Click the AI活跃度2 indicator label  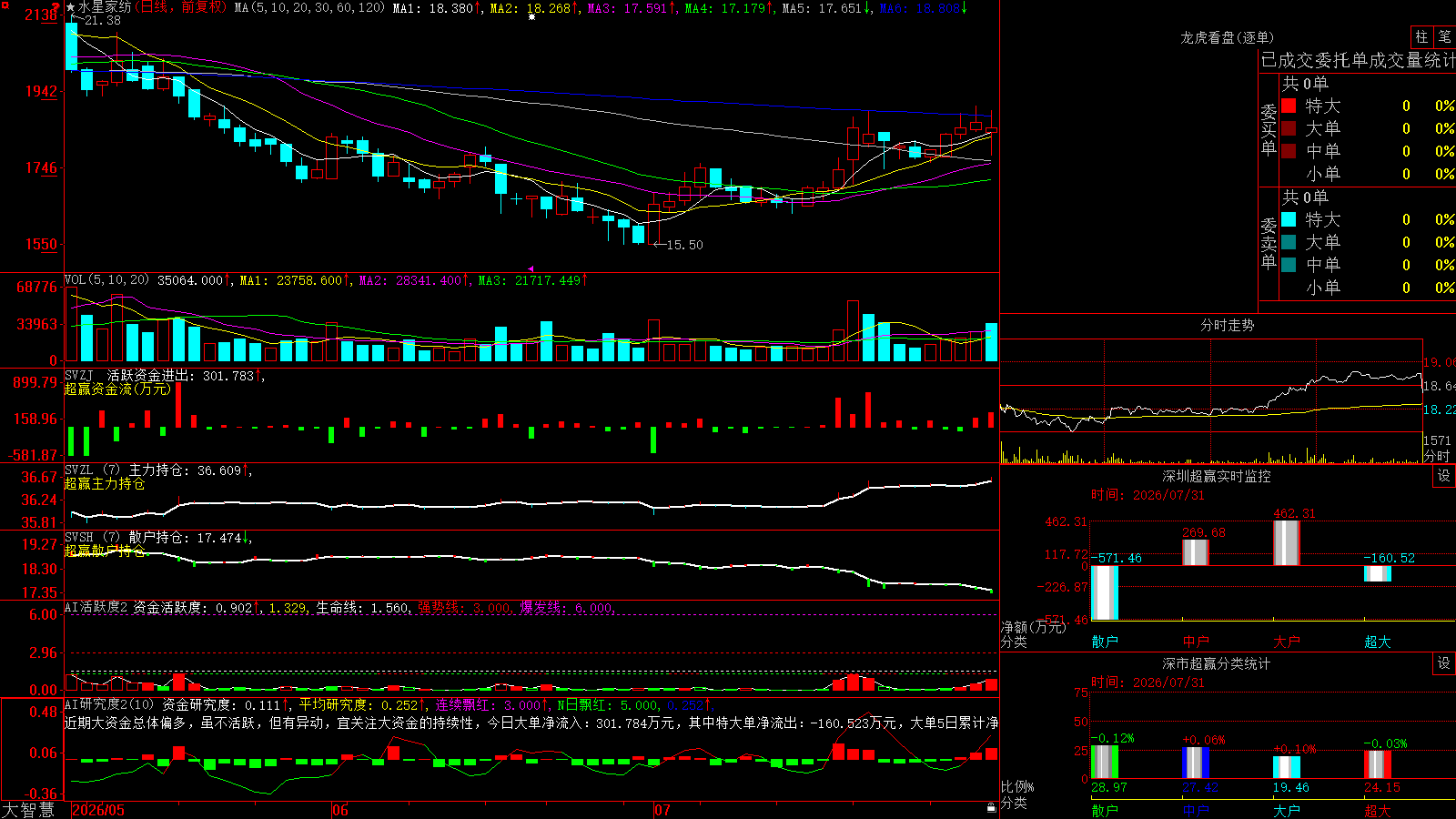96,607
